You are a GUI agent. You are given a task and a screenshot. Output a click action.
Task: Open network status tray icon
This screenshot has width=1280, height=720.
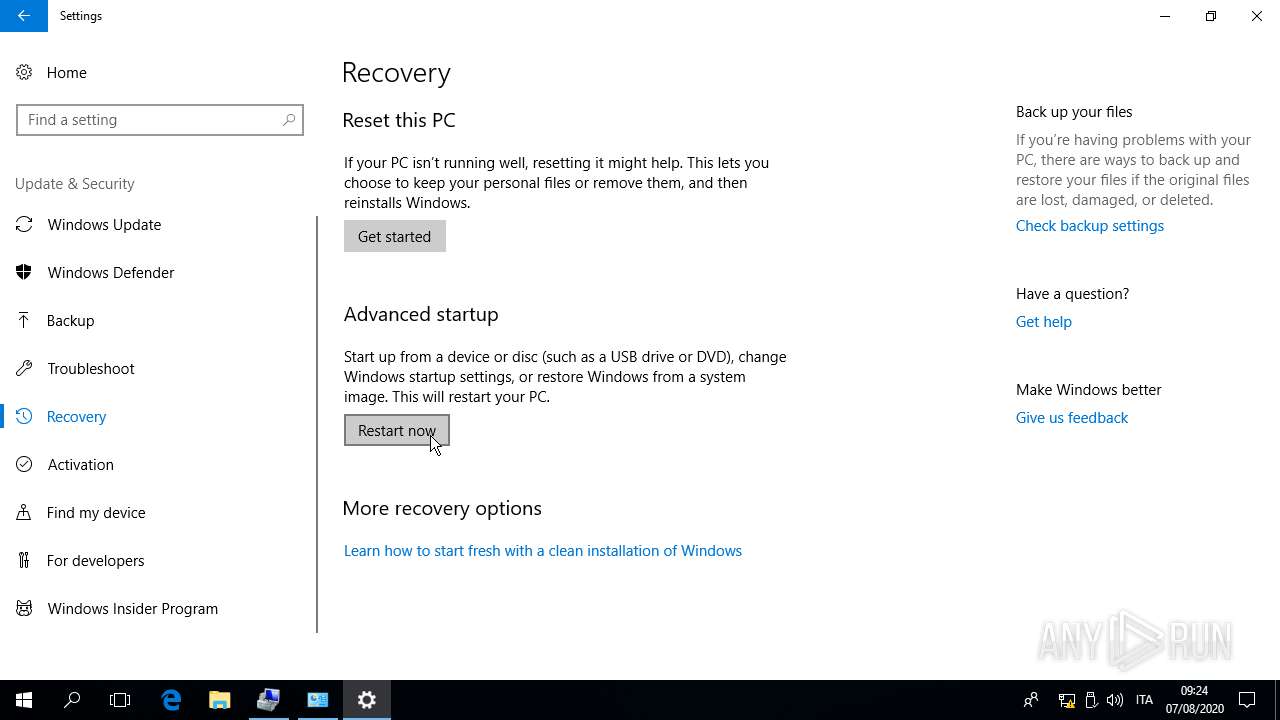[1067, 700]
